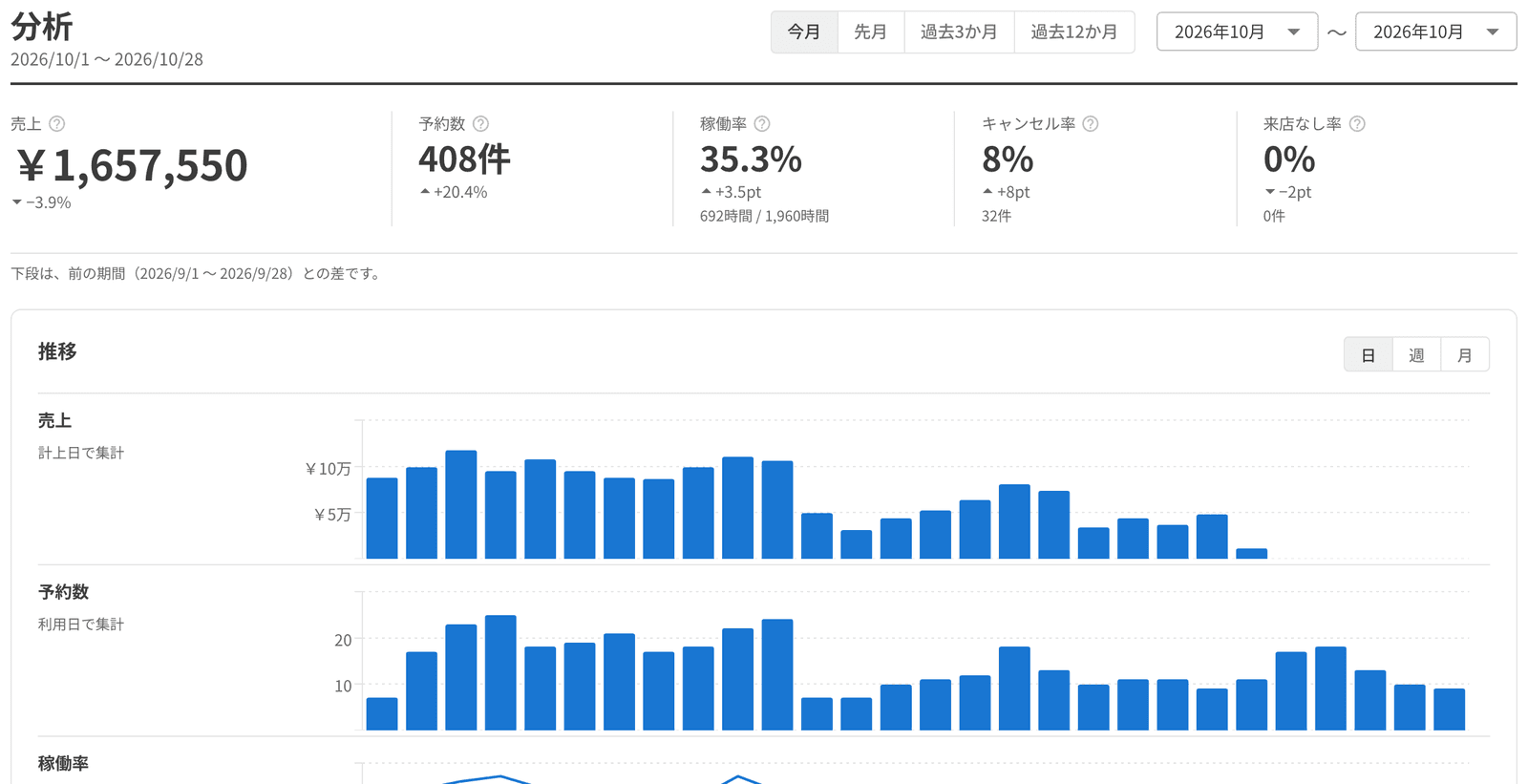Click the 計上日で集計 label
The width and height of the screenshot is (1528, 784).
81,453
